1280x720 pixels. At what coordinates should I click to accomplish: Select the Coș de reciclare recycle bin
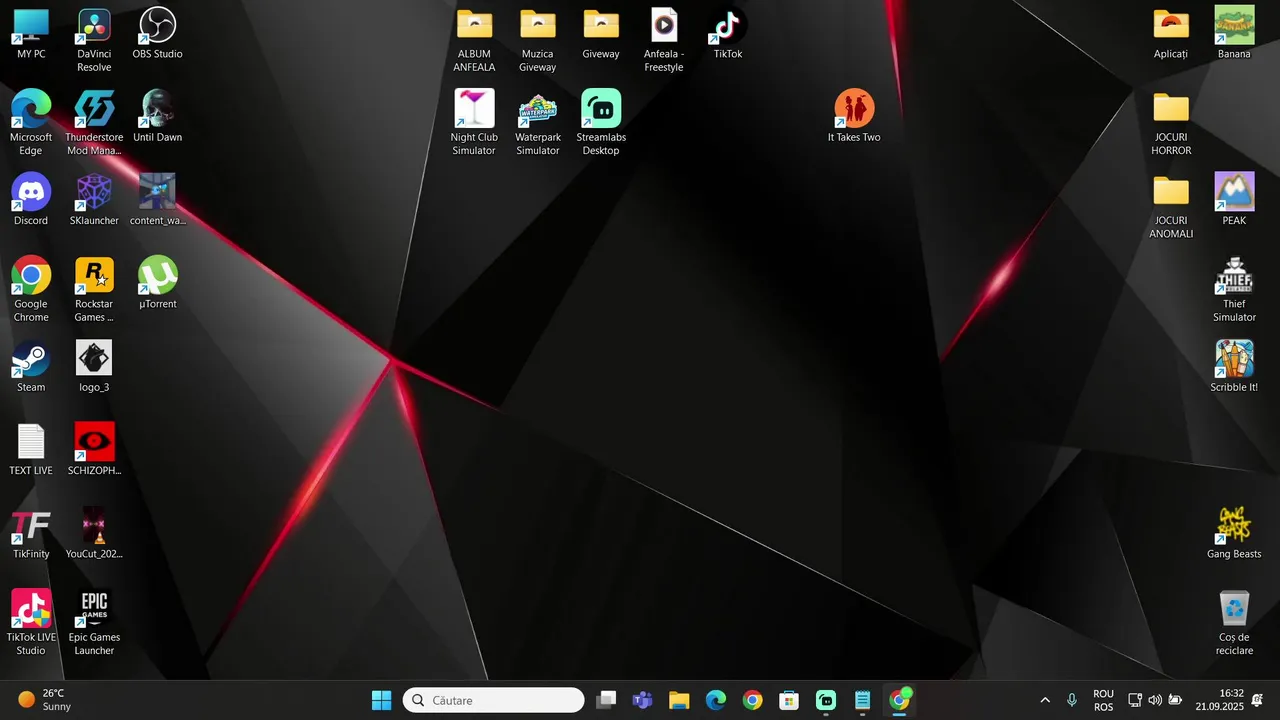[1234, 623]
